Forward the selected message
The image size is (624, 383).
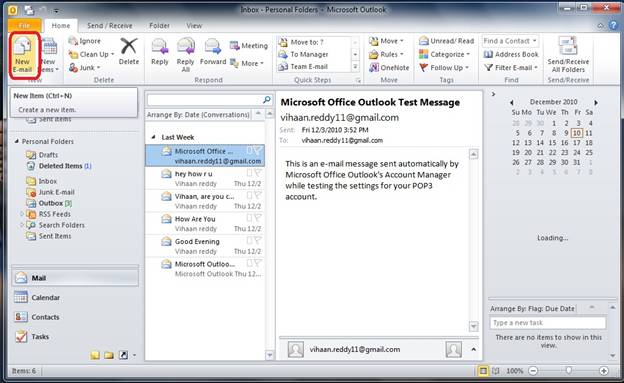pyautogui.click(x=213, y=52)
